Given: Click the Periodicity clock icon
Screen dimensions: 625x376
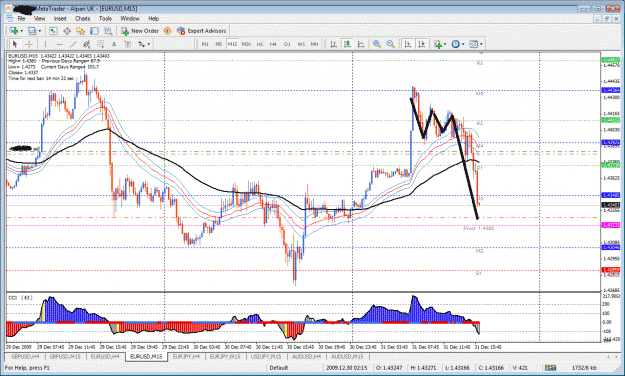Looking at the screenshot, I should (456, 44).
